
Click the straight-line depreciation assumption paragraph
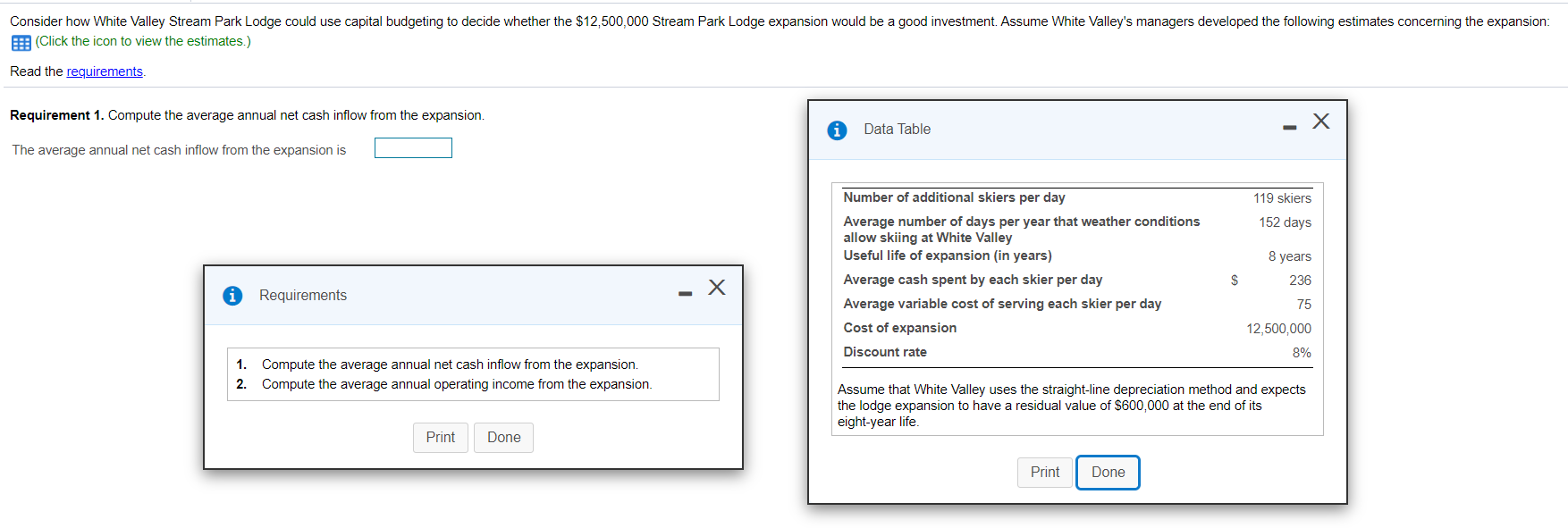tap(1071, 406)
